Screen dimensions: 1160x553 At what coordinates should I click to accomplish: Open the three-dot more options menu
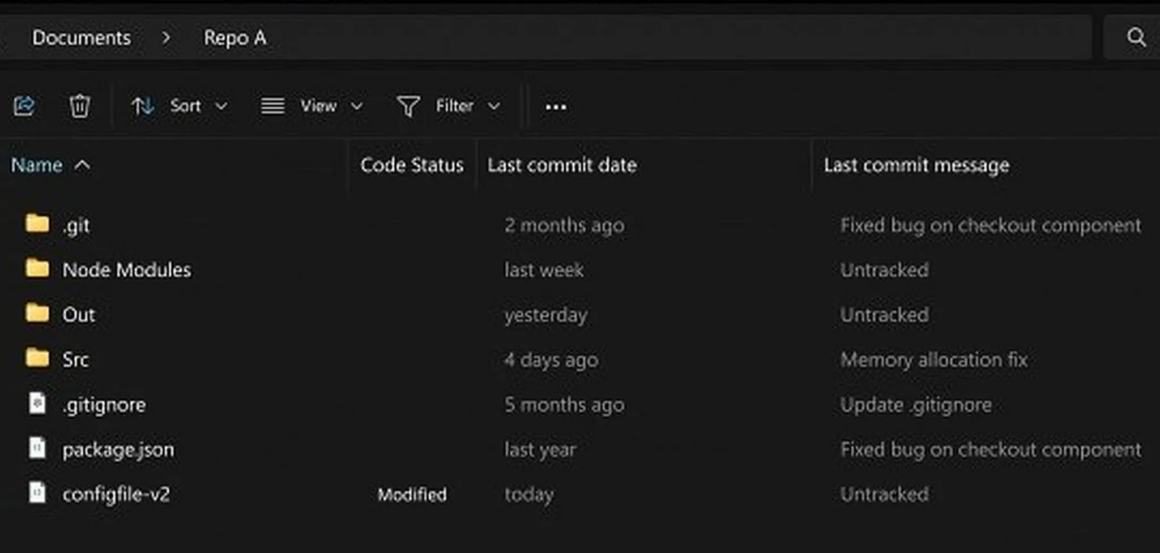pyautogui.click(x=556, y=107)
